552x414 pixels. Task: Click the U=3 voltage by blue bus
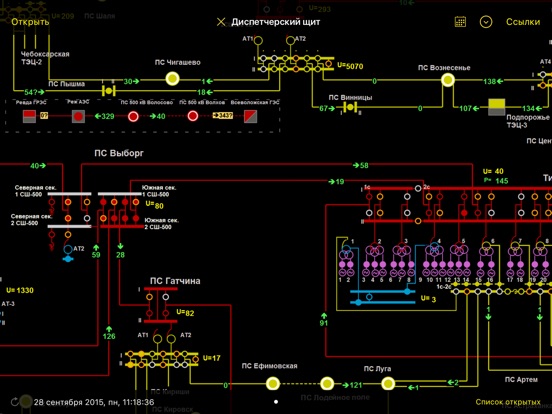(x=428, y=299)
